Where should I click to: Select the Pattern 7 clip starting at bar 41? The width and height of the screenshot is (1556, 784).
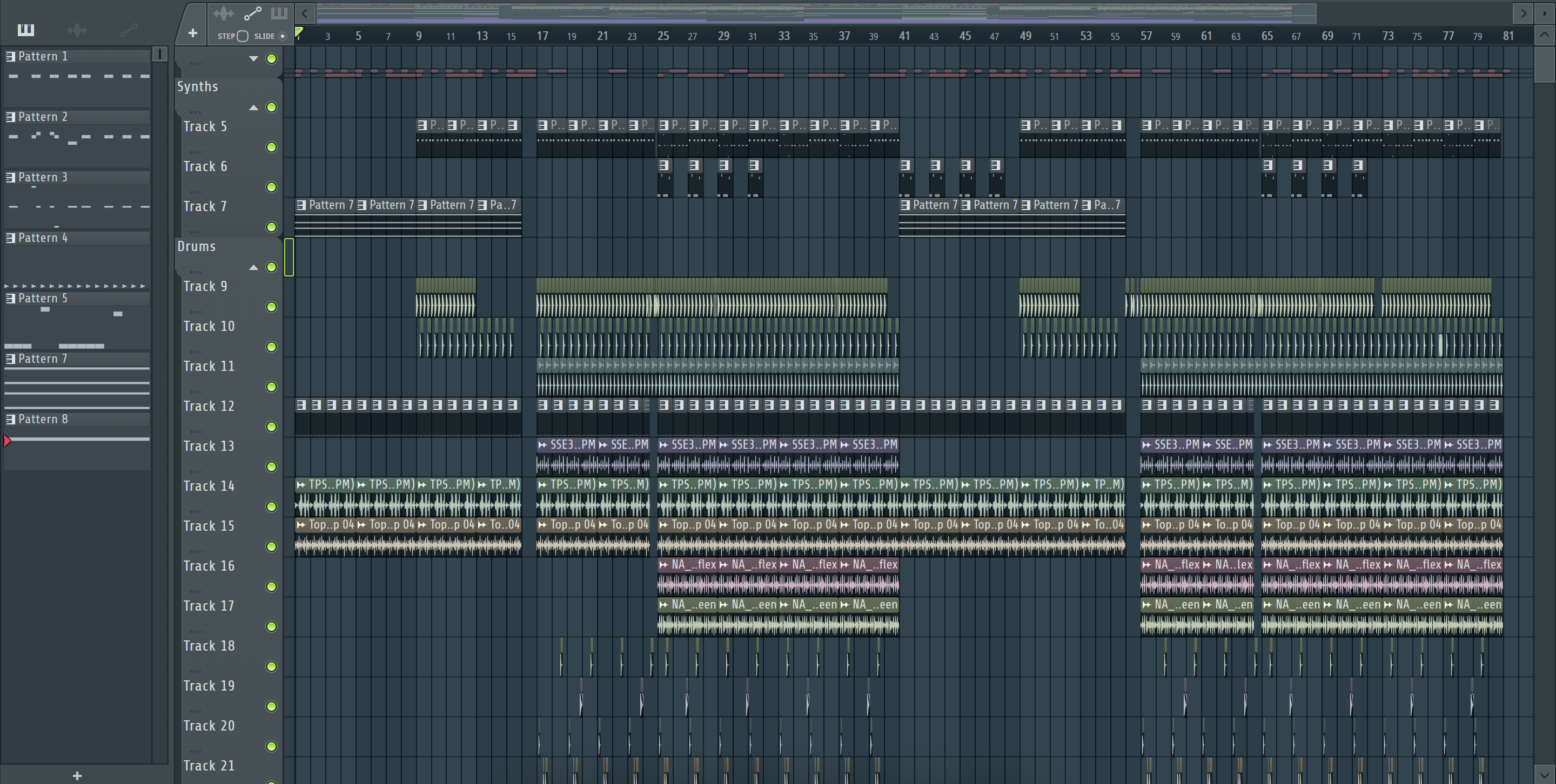point(929,217)
